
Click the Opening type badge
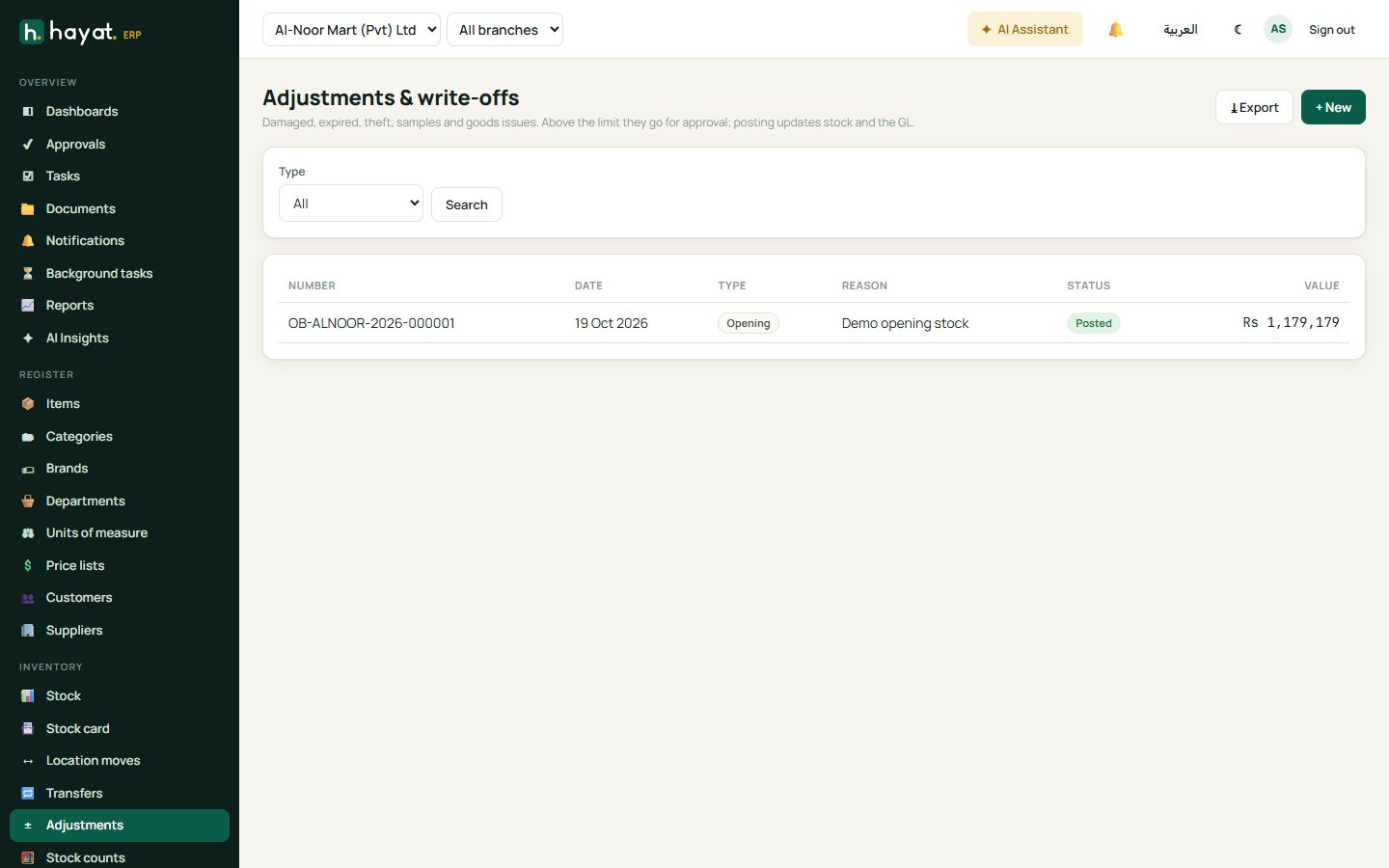pyautogui.click(x=749, y=323)
